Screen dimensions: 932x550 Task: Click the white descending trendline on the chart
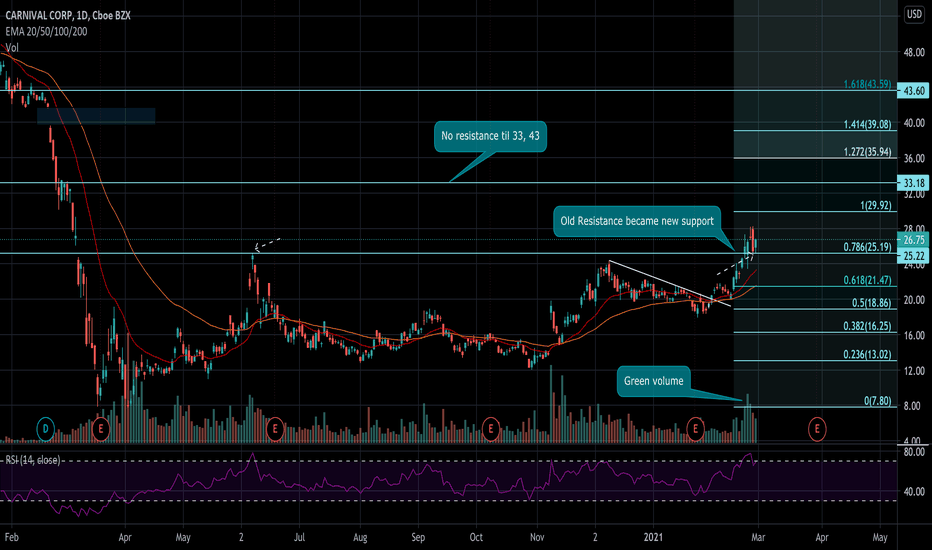click(670, 284)
